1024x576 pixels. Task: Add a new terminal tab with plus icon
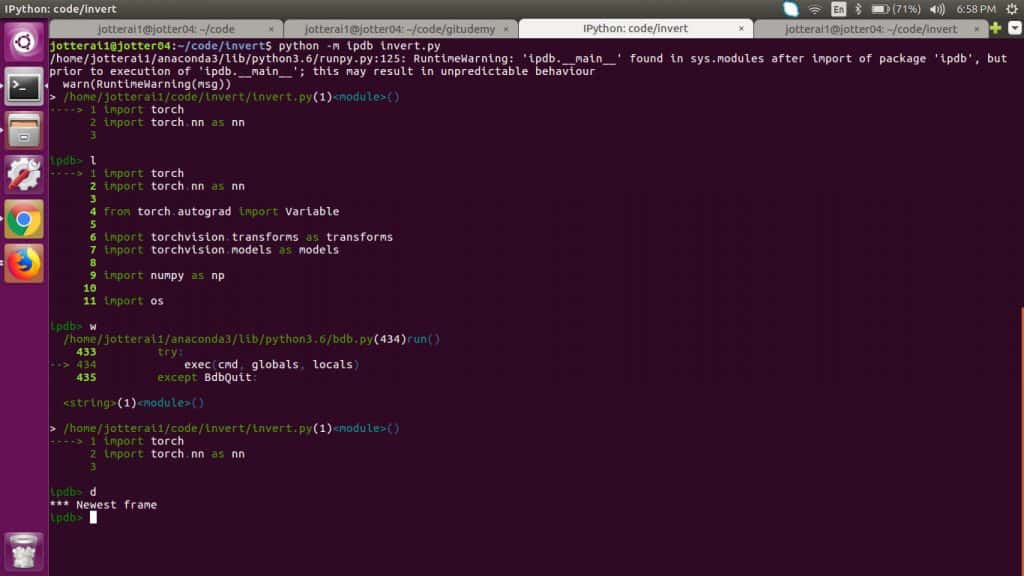tap(995, 28)
